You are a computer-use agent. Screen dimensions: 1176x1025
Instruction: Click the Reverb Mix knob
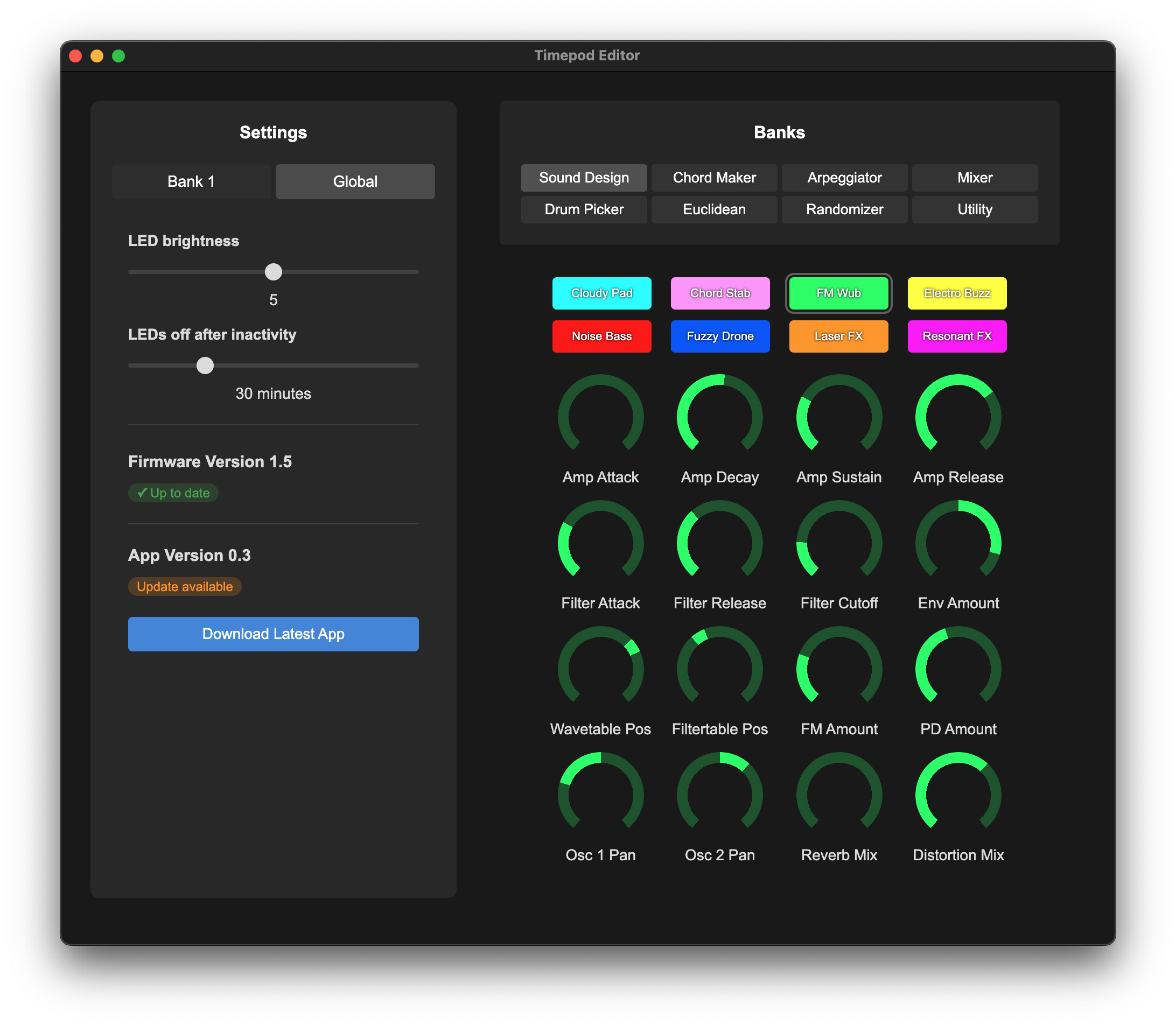[838, 794]
